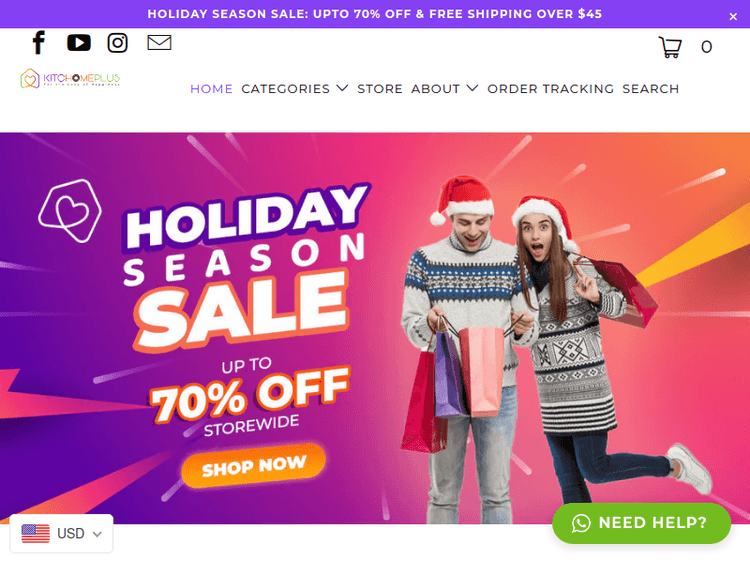This screenshot has width=750, height=563.
Task: Open the USD currency selector
Action: [x=61, y=533]
